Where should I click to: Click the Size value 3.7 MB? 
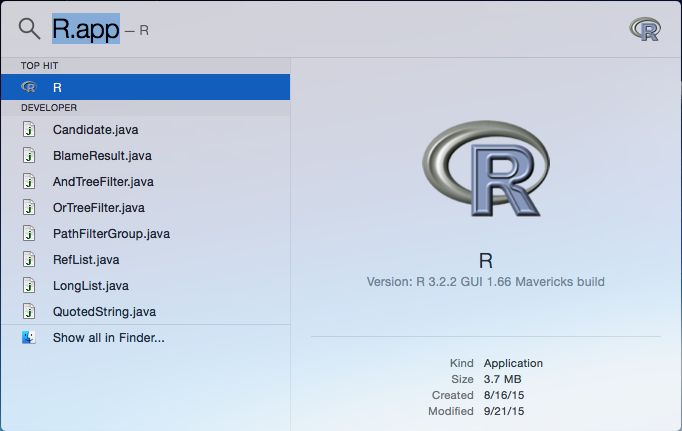point(502,379)
